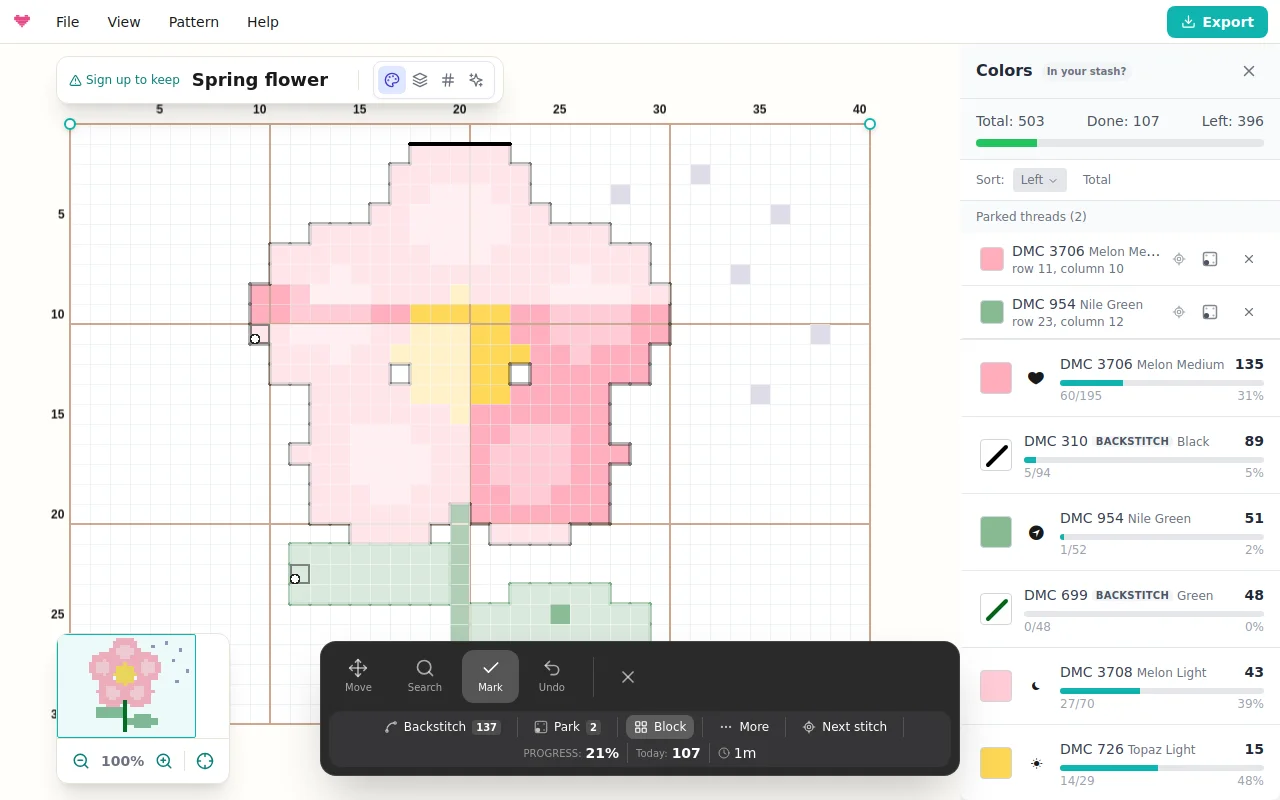The width and height of the screenshot is (1280, 800).
Task: Select DMC 726 Topaz Light color swatch
Action: 996,763
